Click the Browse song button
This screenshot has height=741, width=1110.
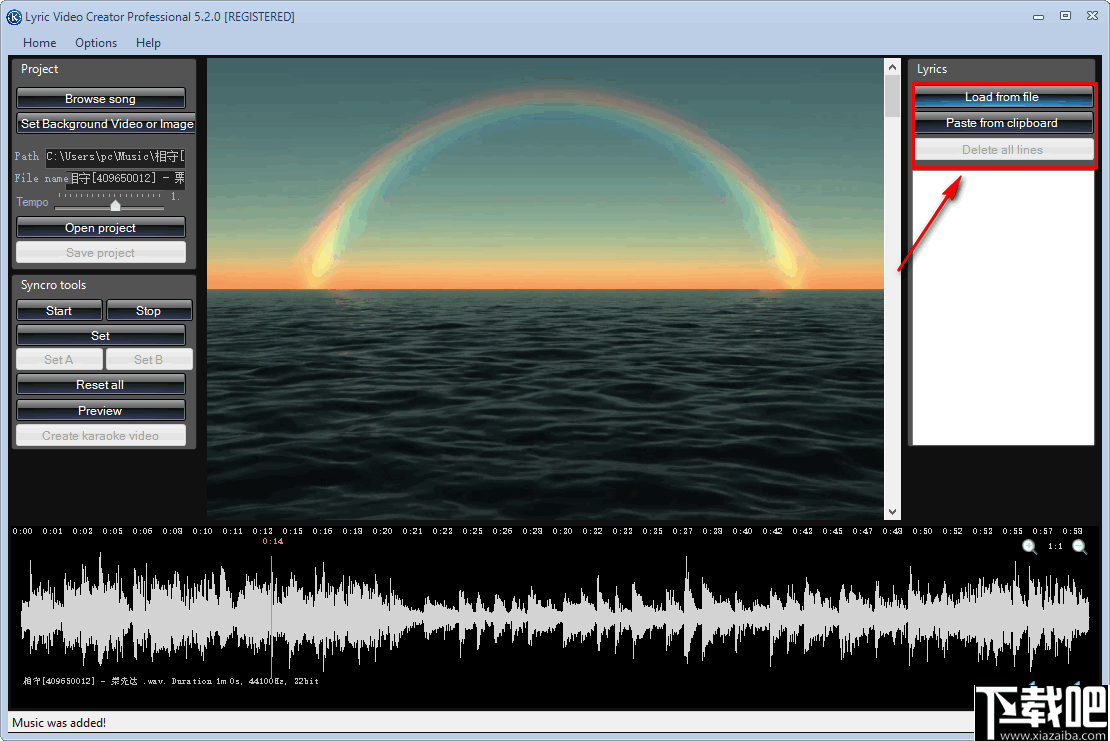pyautogui.click(x=101, y=98)
